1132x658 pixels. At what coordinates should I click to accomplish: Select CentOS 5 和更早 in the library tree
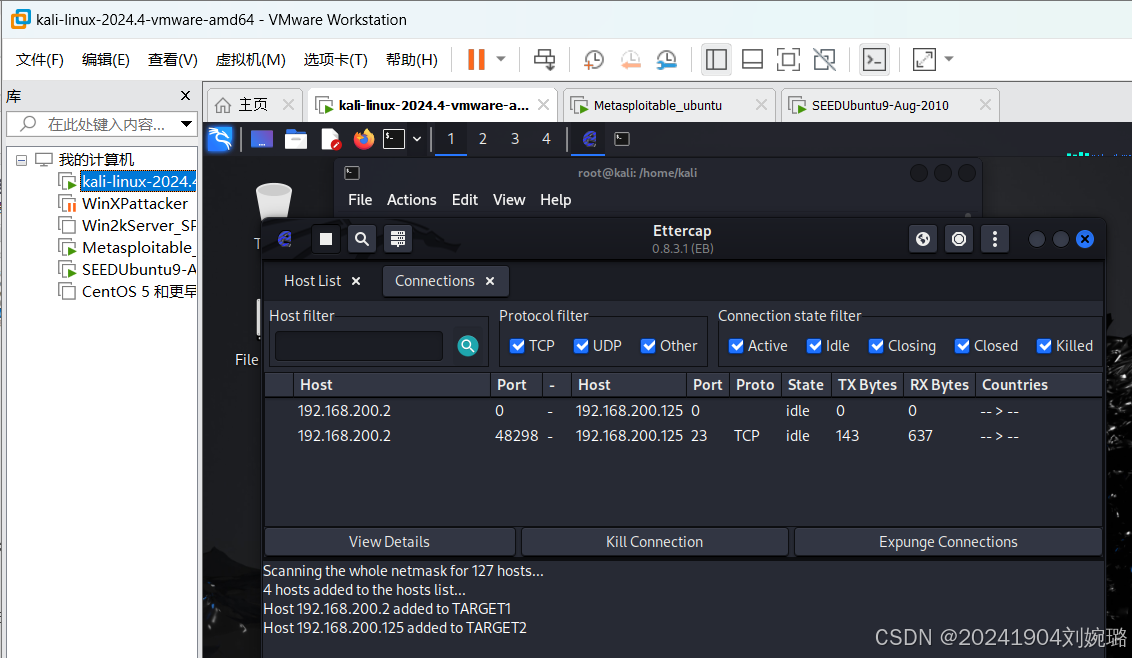point(139,292)
